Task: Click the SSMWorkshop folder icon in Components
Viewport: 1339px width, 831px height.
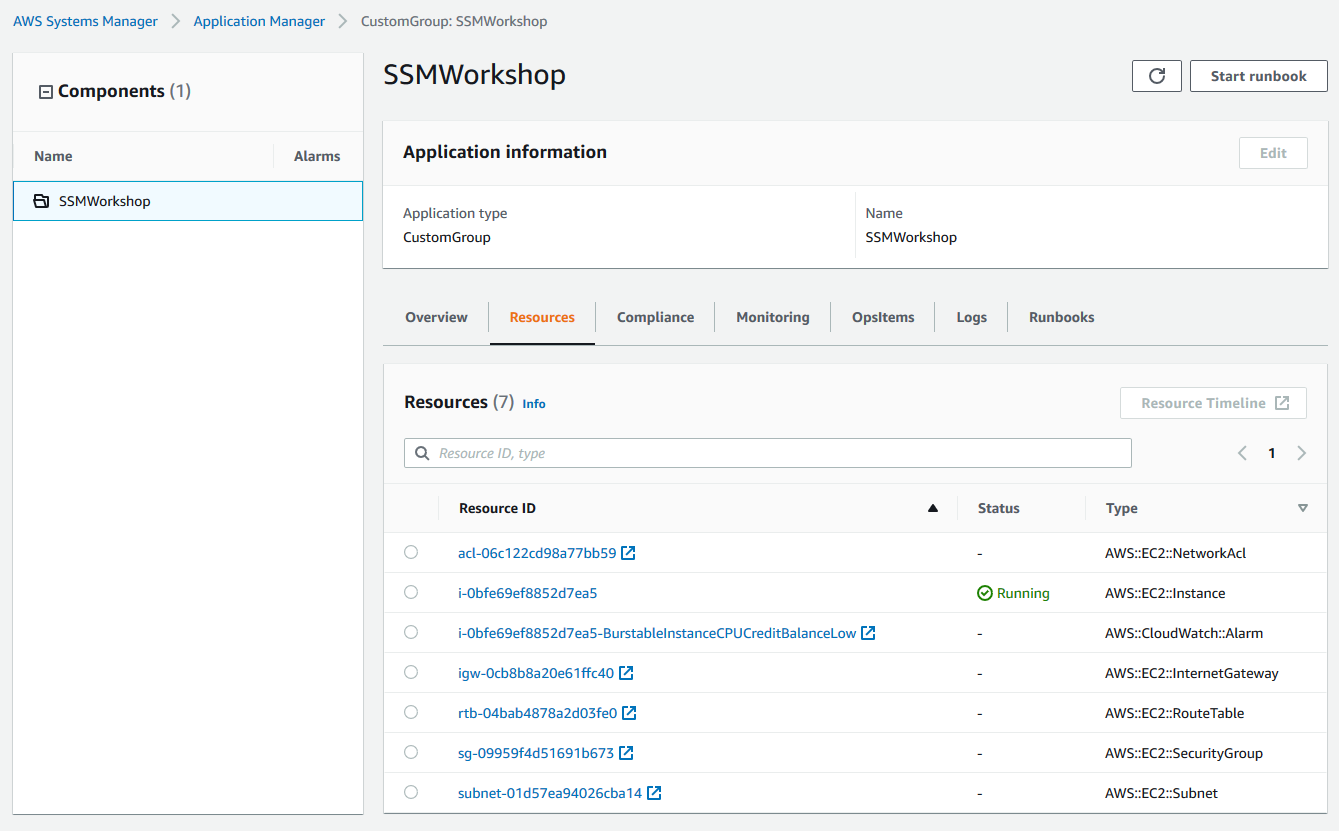Action: click(41, 201)
